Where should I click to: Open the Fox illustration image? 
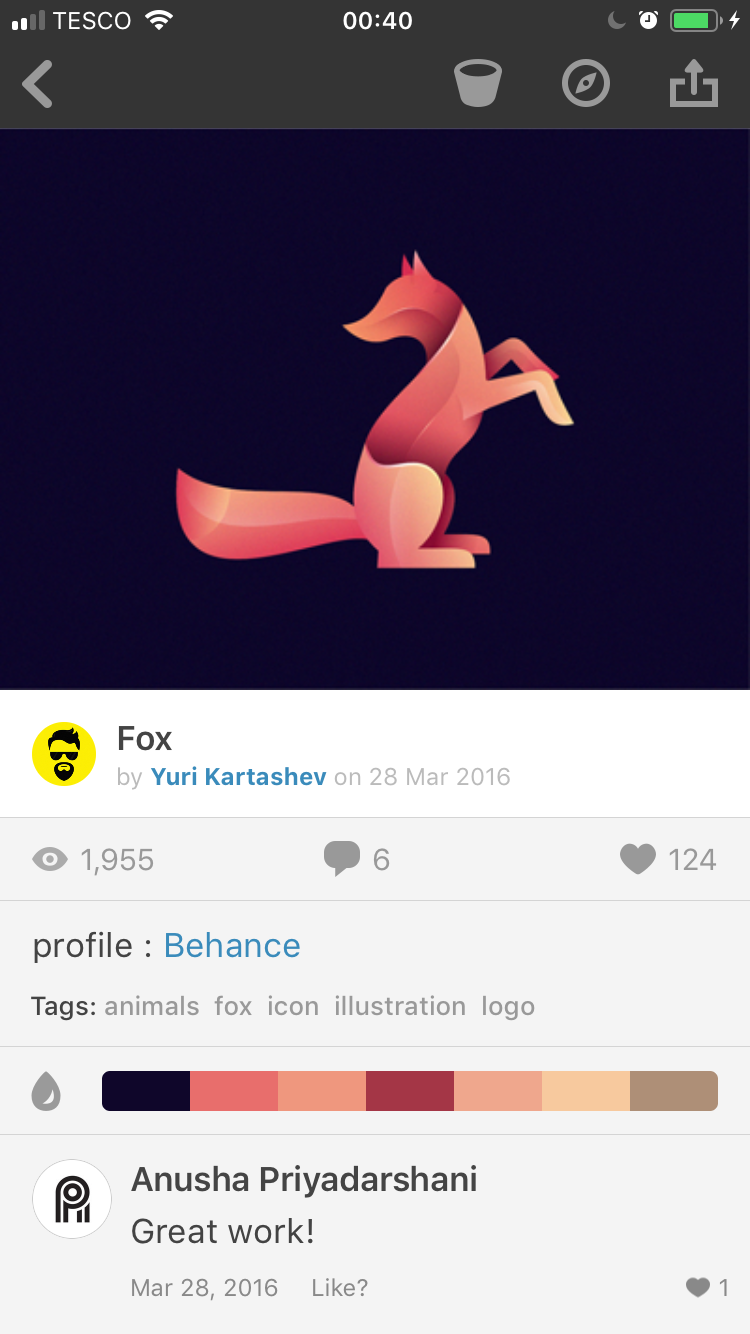point(375,409)
